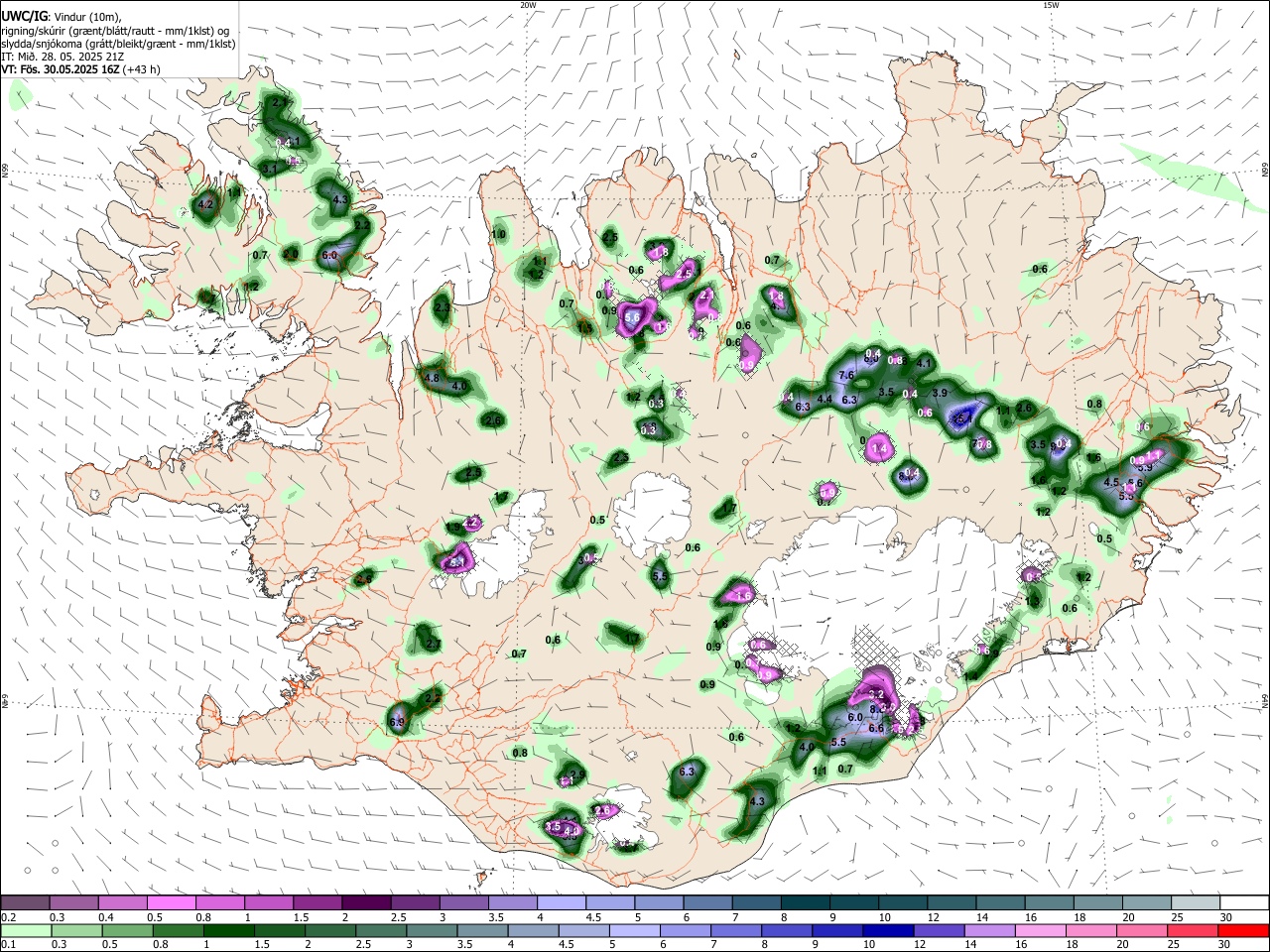Click the 3.9 precipitation value on the map
The width and height of the screenshot is (1270, 952).
click(940, 393)
